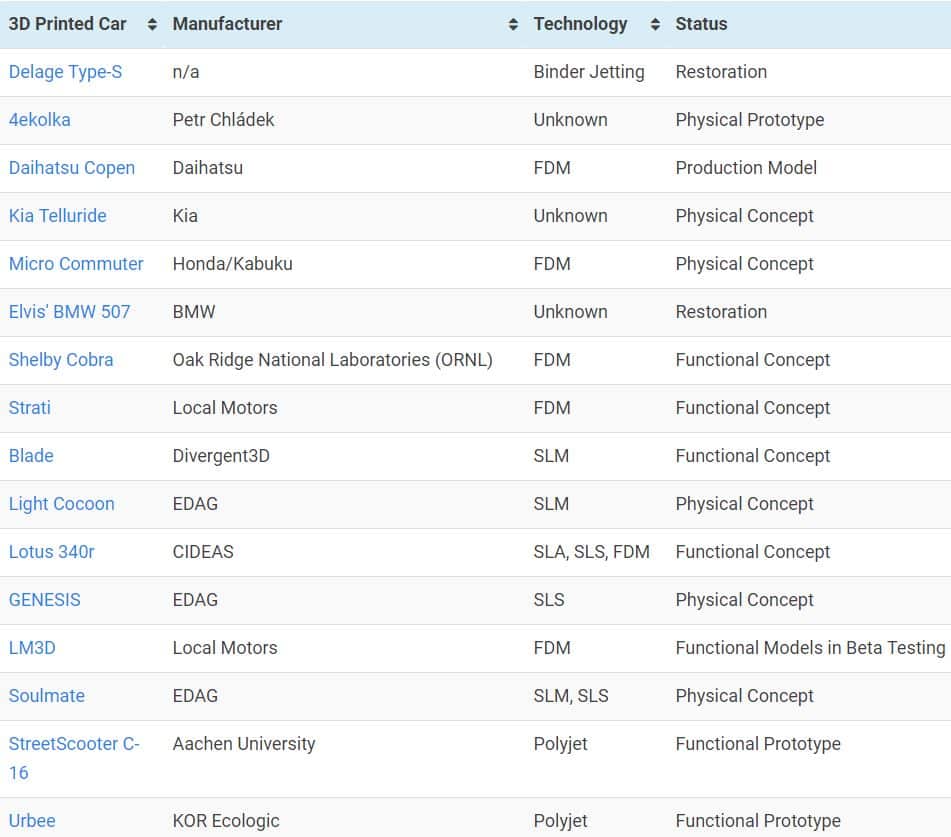This screenshot has height=837, width=951.
Task: Open the GENESIS entry link
Action: pos(44,600)
